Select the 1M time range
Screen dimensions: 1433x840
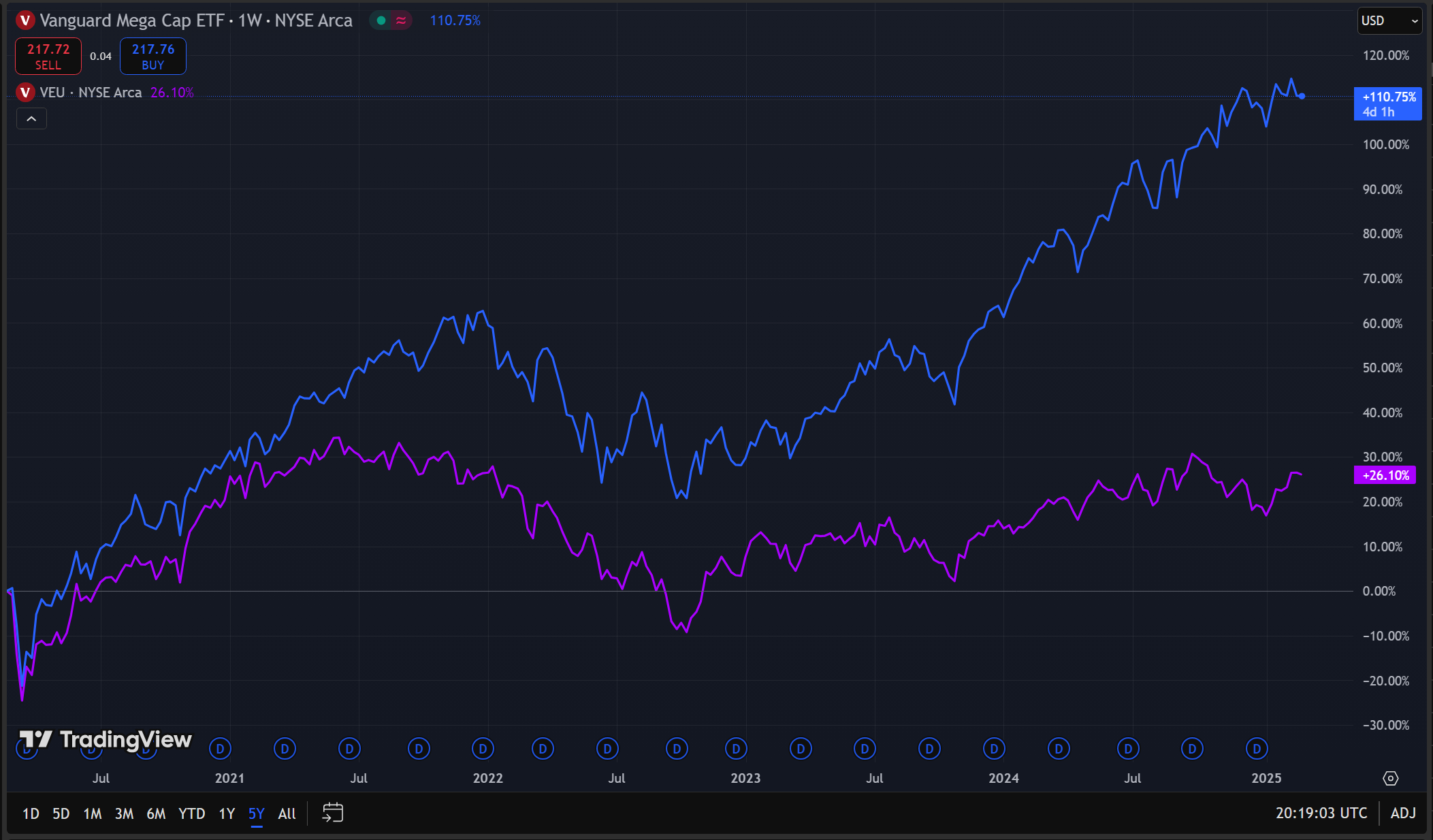coord(93,813)
